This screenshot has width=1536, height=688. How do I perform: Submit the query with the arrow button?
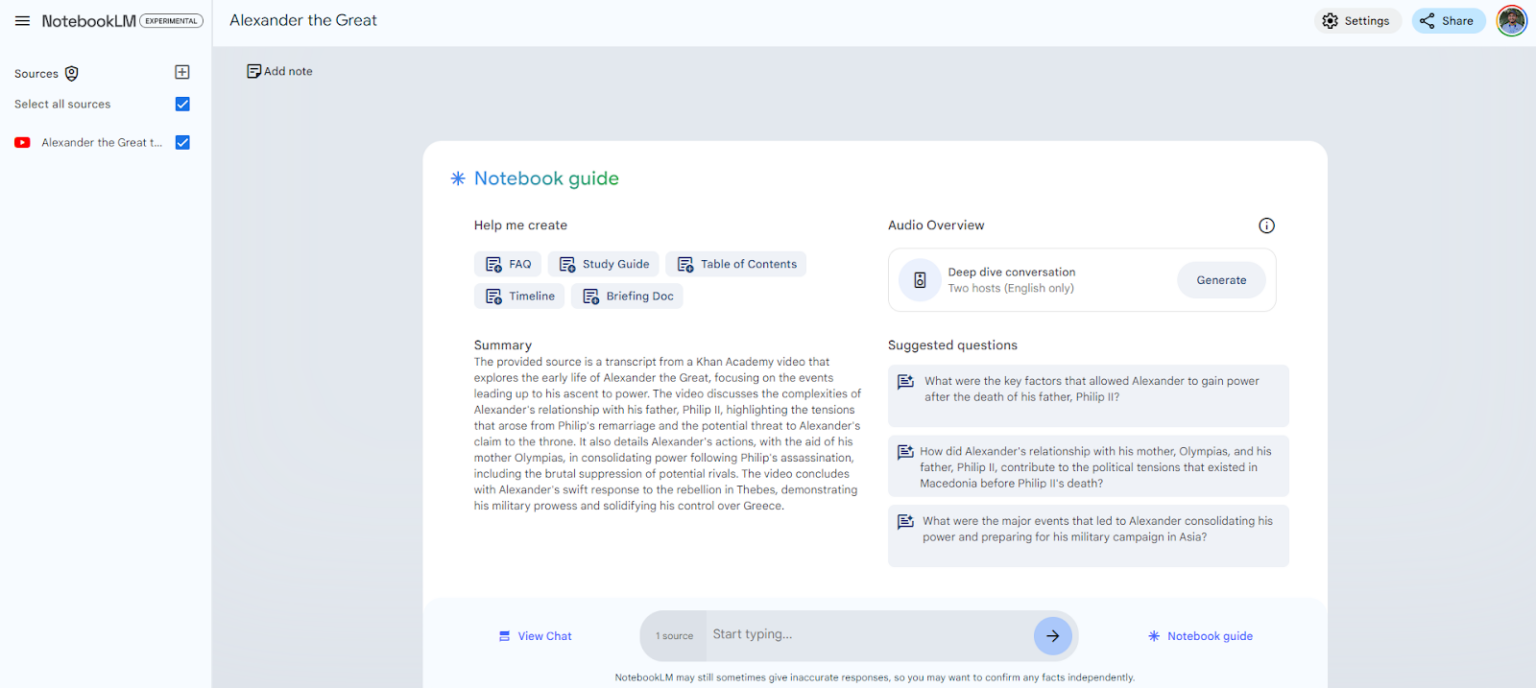(1052, 636)
